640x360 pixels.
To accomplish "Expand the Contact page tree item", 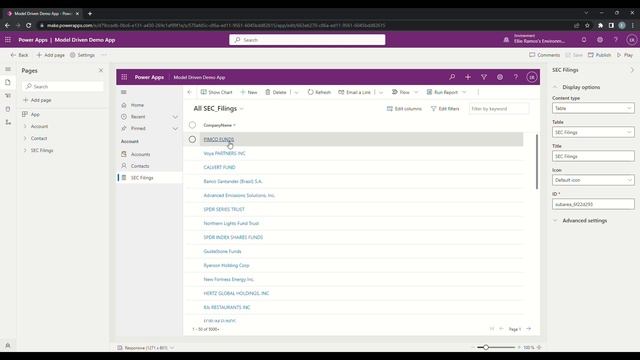I will click(25, 138).
